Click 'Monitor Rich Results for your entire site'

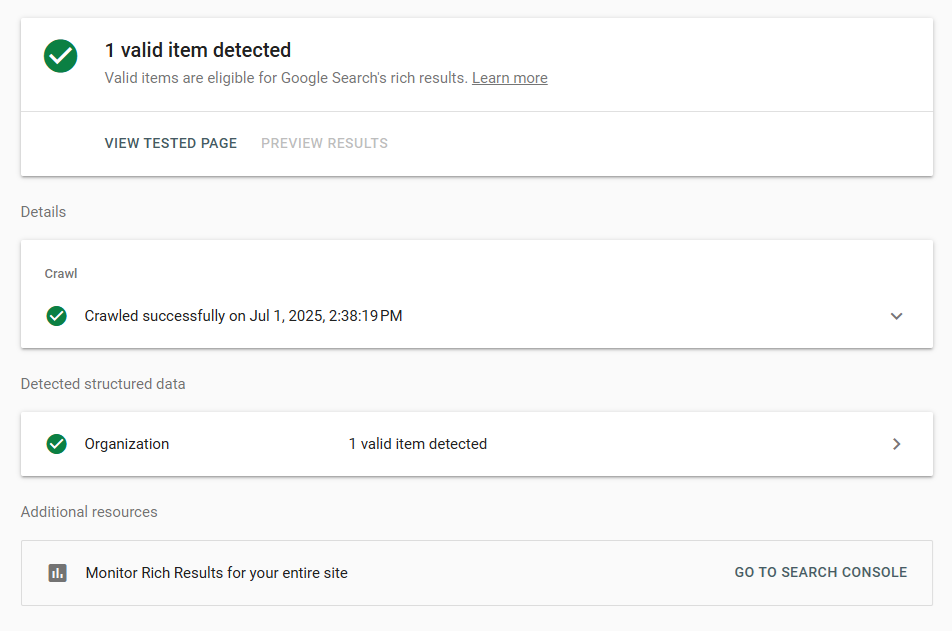pos(217,573)
